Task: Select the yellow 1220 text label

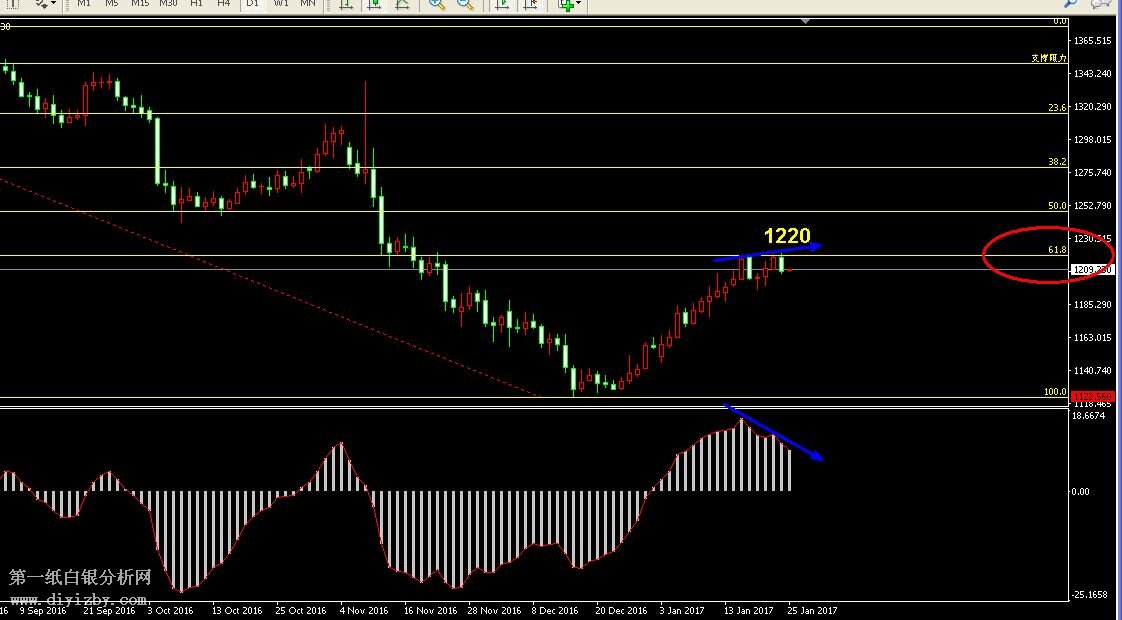Action: [787, 236]
